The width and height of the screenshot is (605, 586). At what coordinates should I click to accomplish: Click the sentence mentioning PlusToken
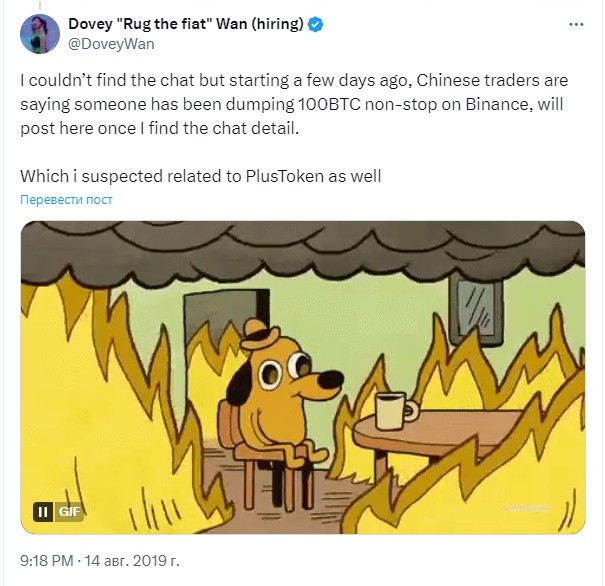coord(201,176)
